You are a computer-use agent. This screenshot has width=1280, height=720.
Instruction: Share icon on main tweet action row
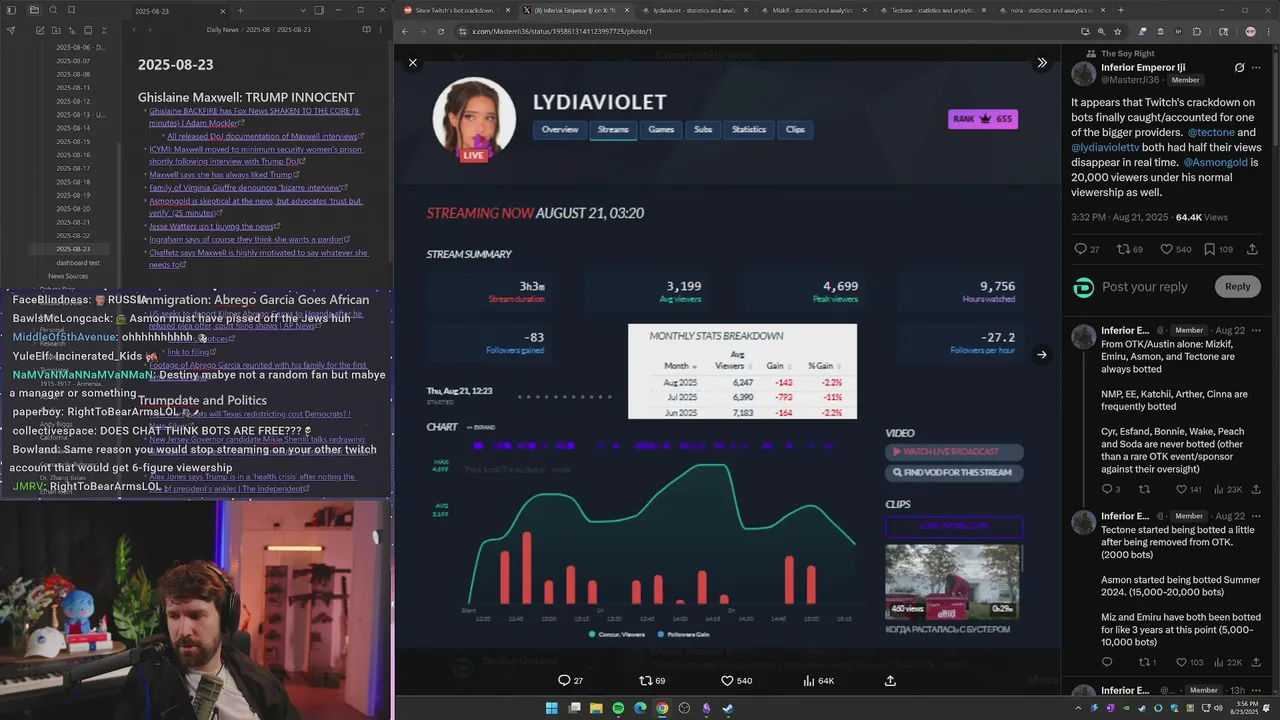pos(1252,249)
